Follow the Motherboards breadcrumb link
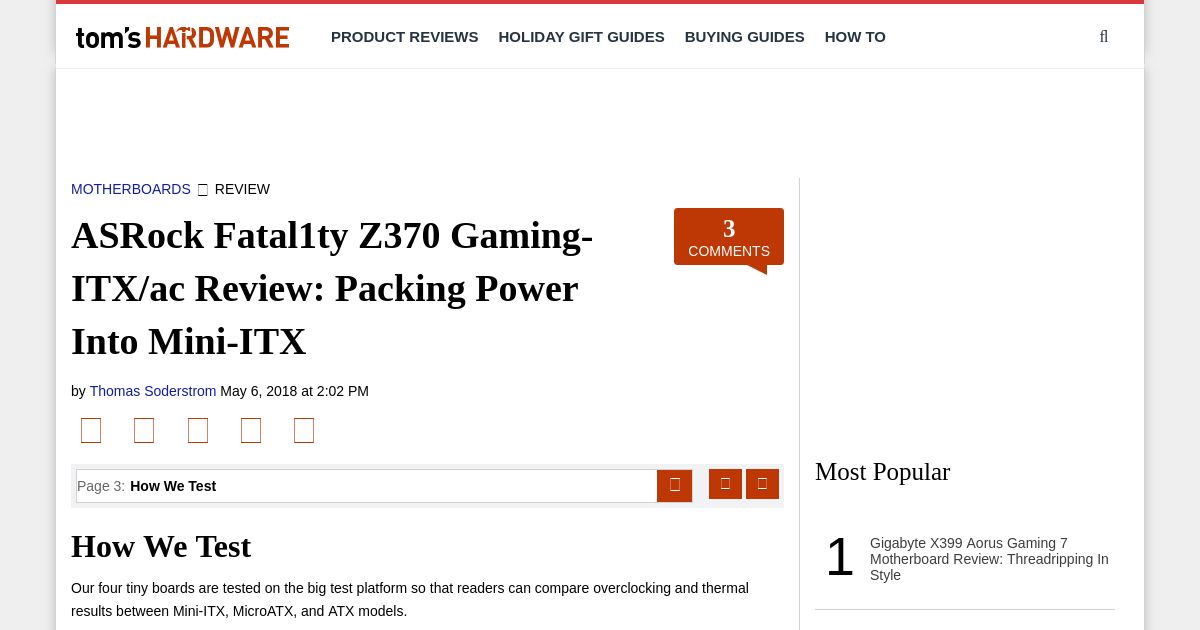 (x=131, y=189)
